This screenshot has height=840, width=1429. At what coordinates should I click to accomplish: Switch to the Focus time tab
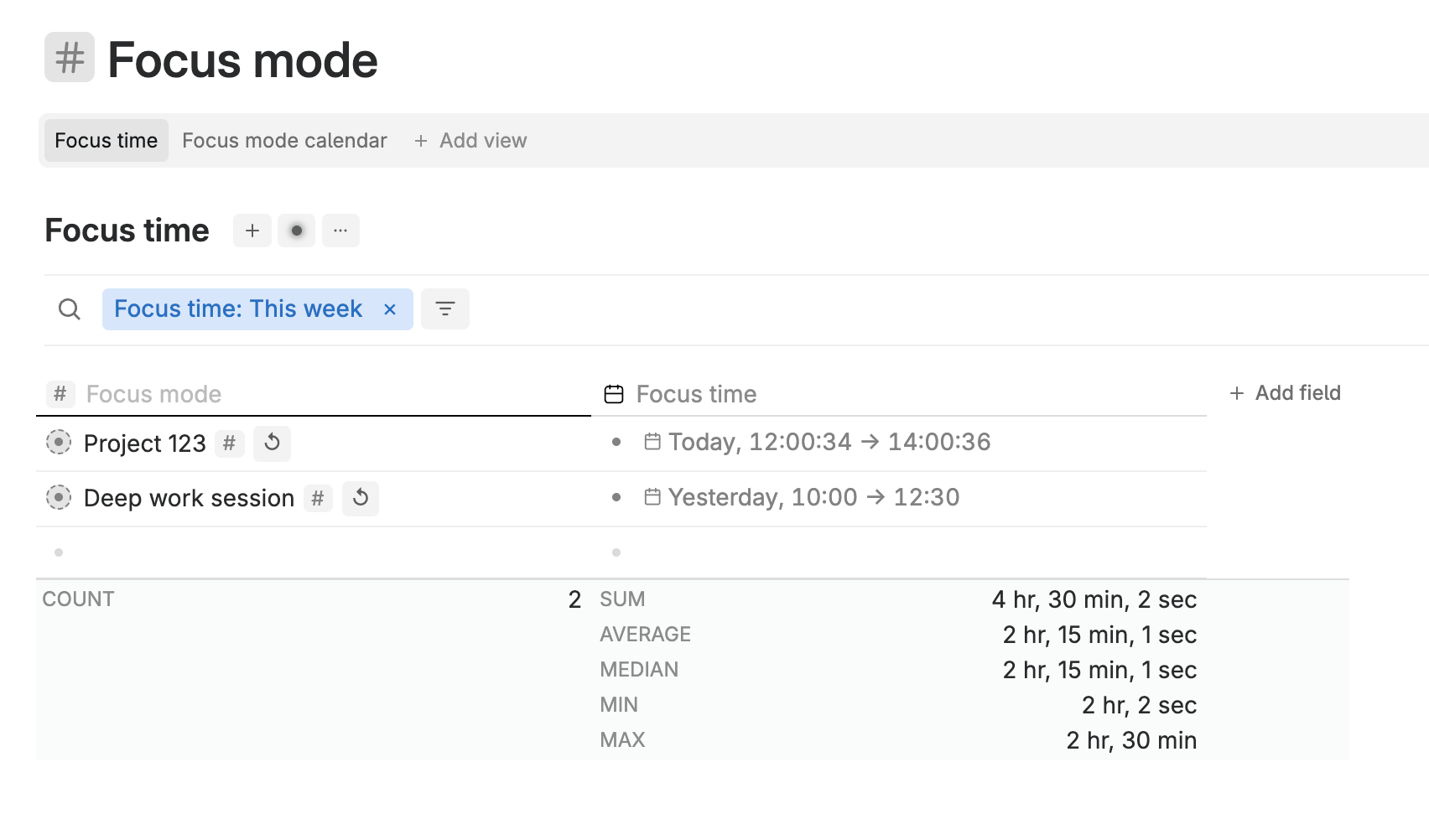pyautogui.click(x=107, y=141)
